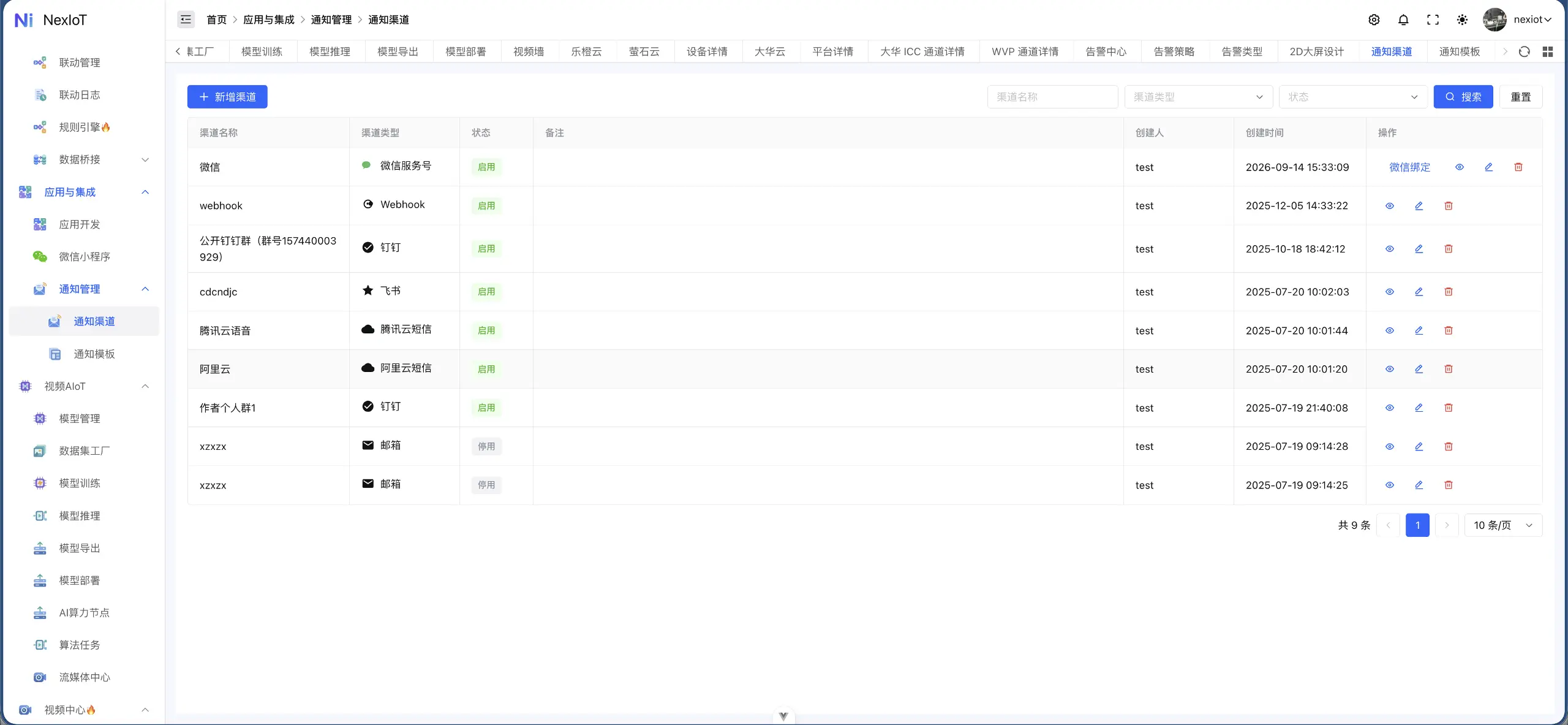Open 通知模板 in the sidebar

94,354
